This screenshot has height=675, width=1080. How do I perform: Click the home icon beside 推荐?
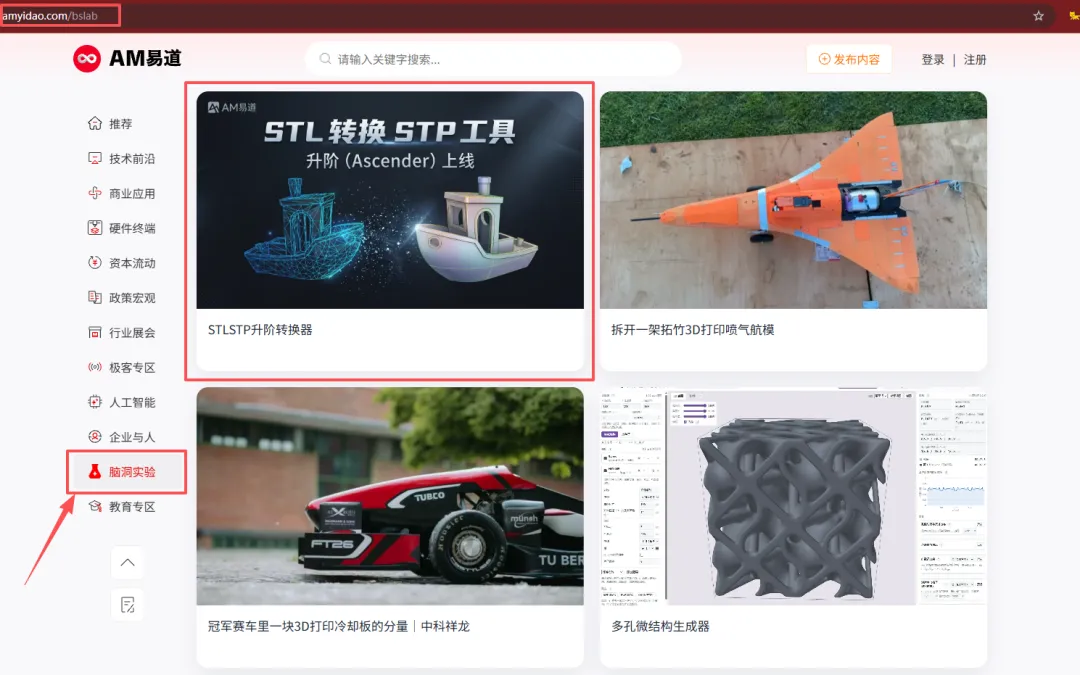[95, 123]
